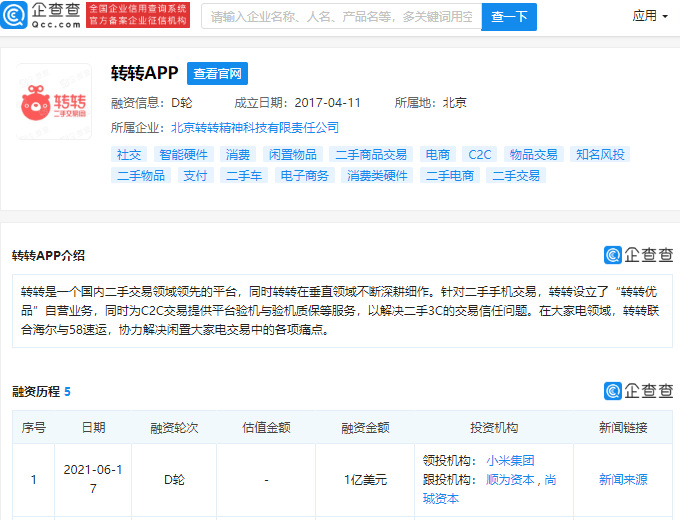Select the 二手商品交易 tag
The height and width of the screenshot is (520, 680).
[371, 154]
